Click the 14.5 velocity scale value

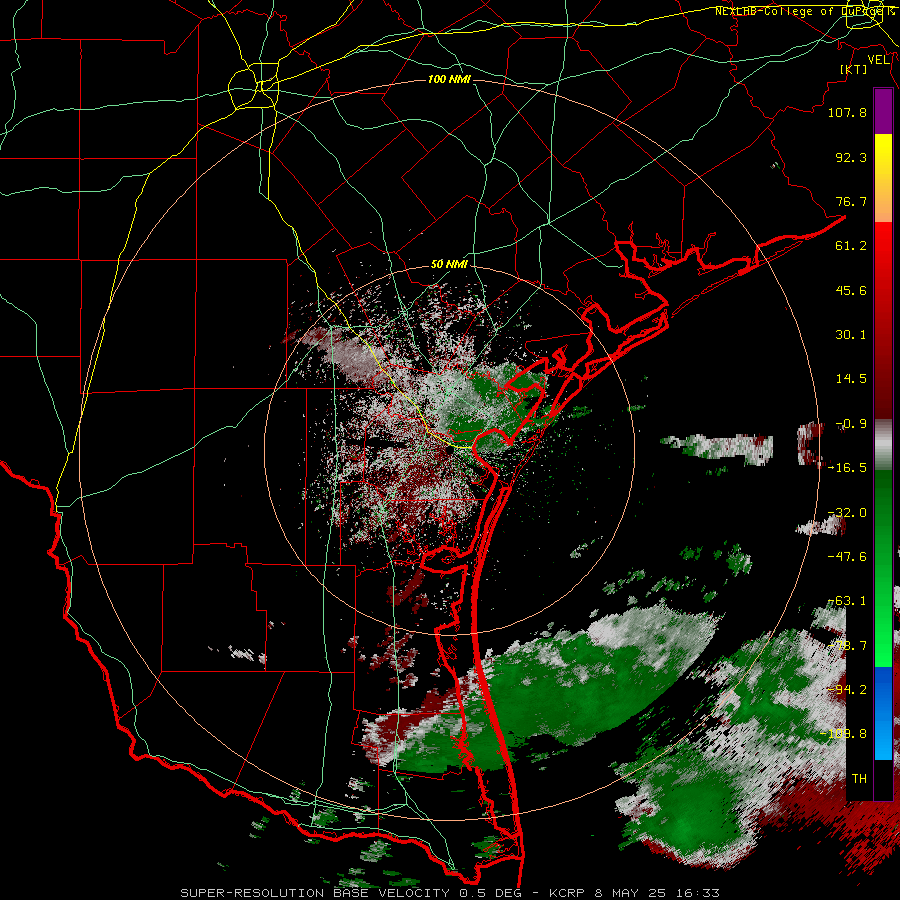click(851, 379)
